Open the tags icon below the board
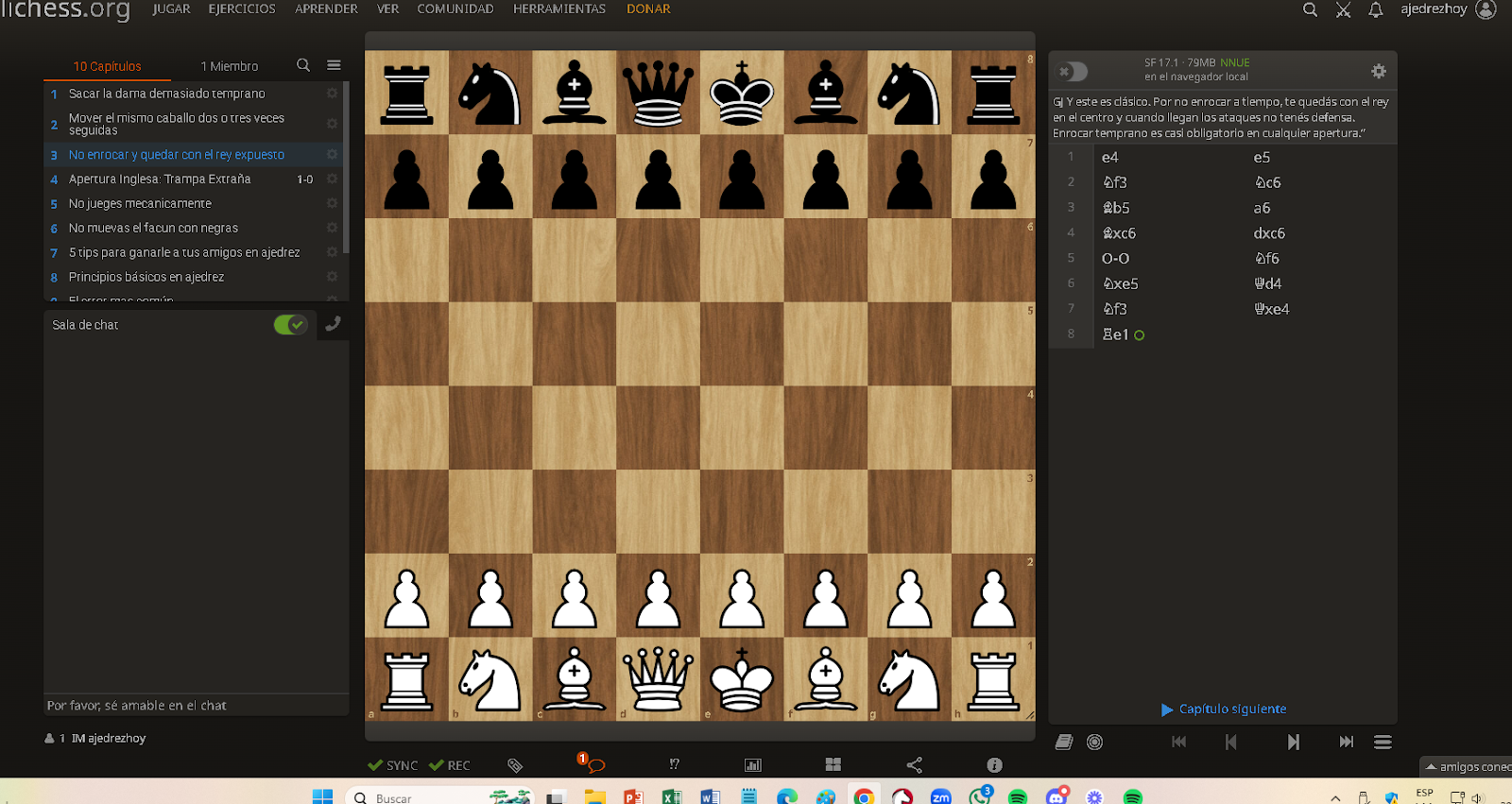This screenshot has height=804, width=1512. click(515, 765)
